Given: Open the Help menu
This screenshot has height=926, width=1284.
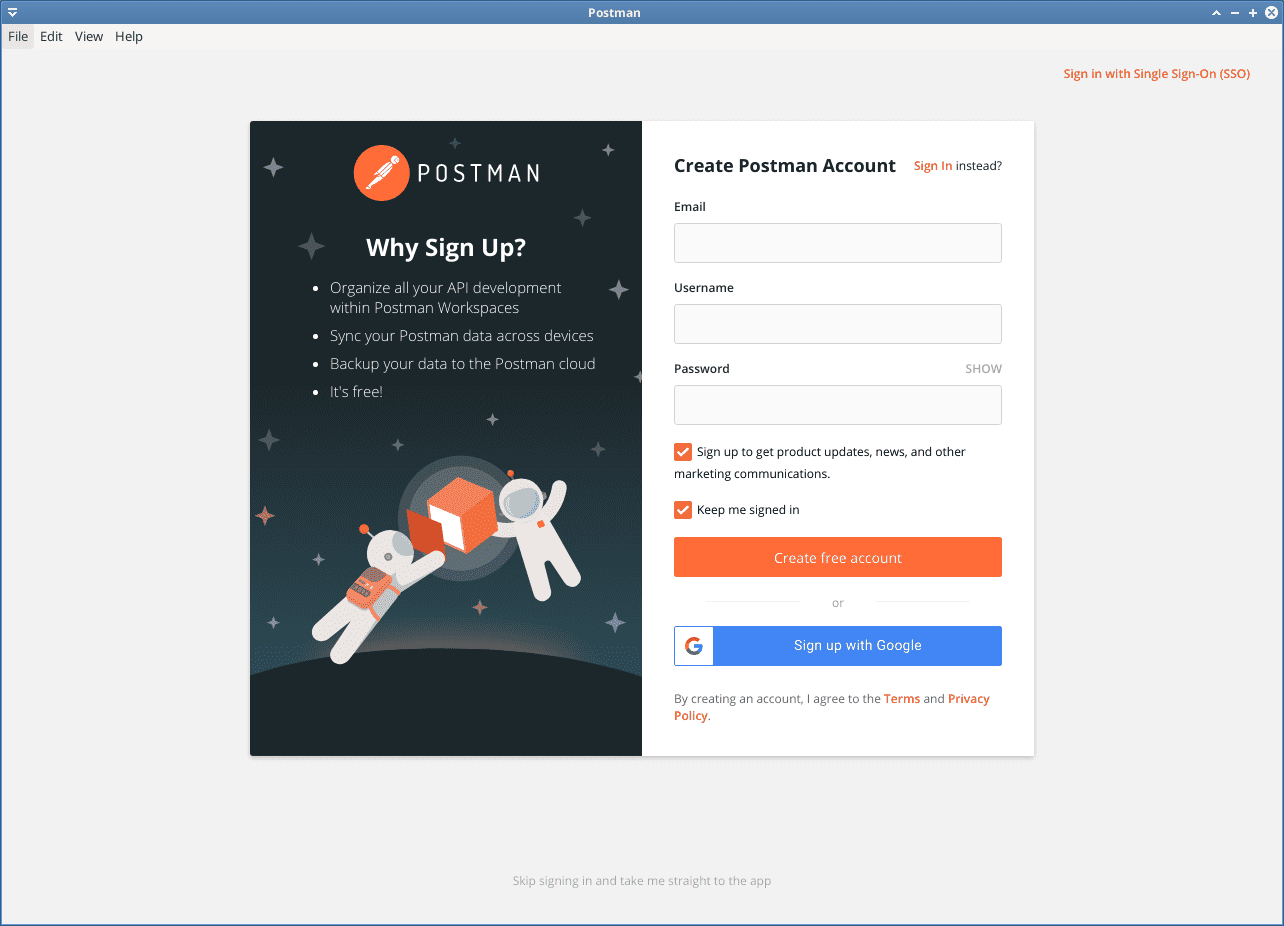Looking at the screenshot, I should [128, 36].
